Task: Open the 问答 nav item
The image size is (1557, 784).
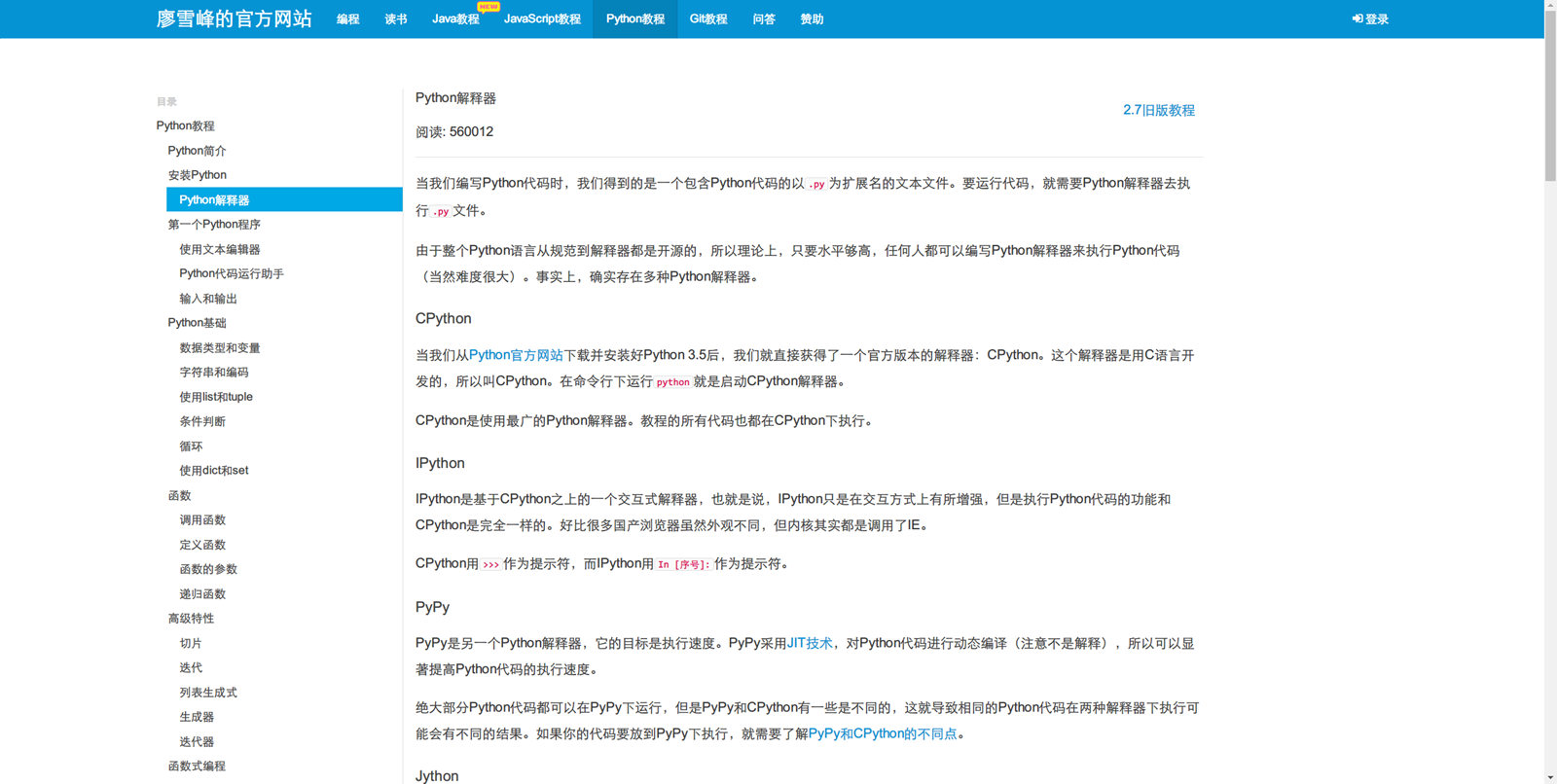Action: point(764,19)
